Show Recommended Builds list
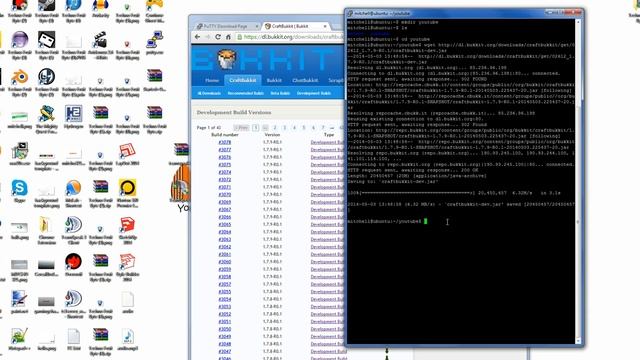Image resolution: width=640 pixels, height=360 pixels. pos(246,93)
